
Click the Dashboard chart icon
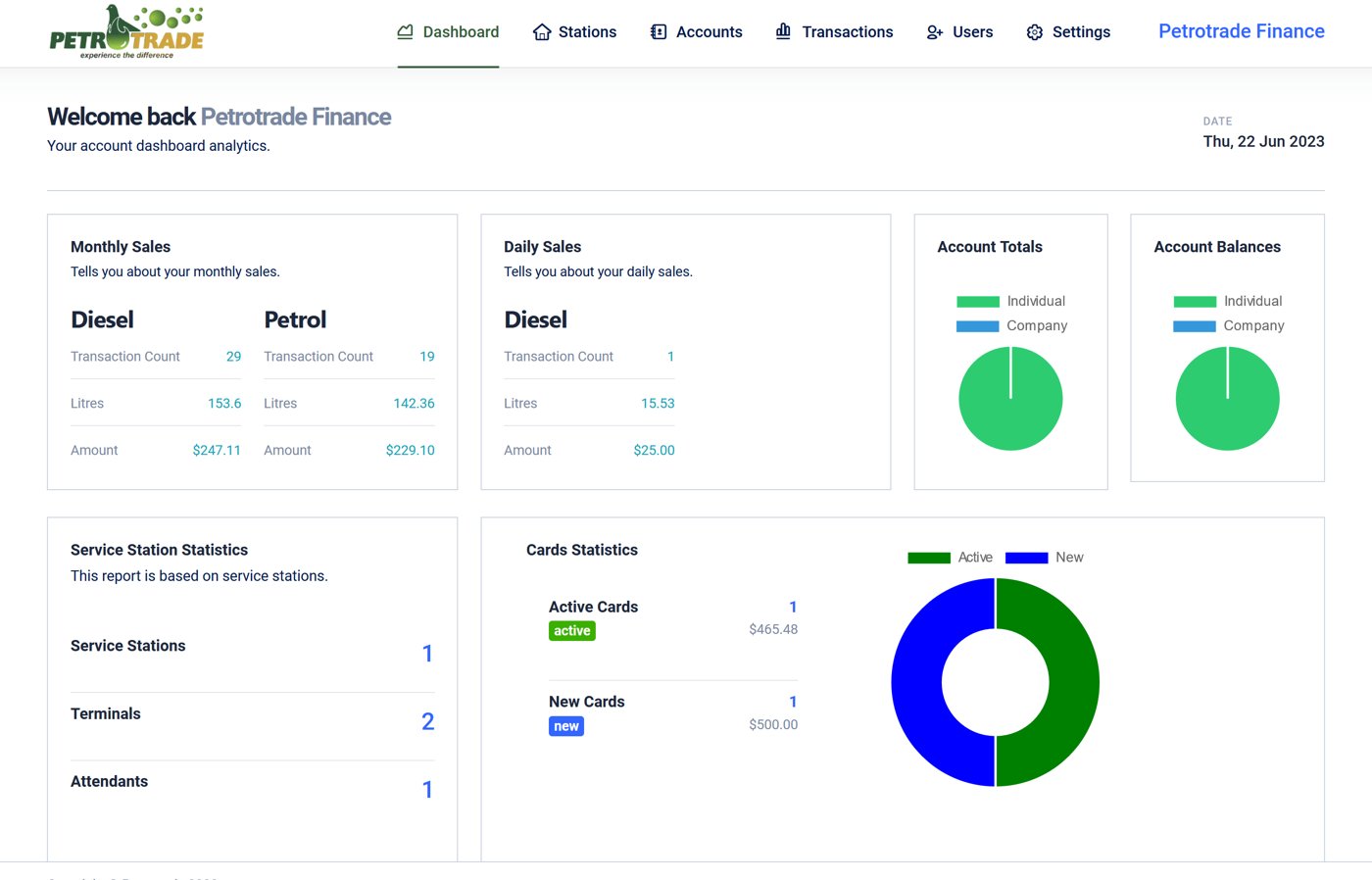click(x=406, y=32)
